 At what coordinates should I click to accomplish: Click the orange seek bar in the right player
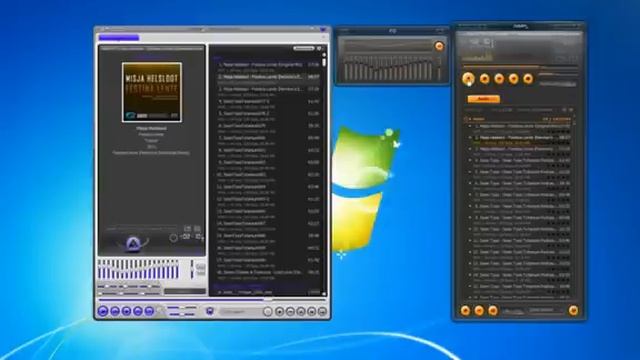coord(520,66)
